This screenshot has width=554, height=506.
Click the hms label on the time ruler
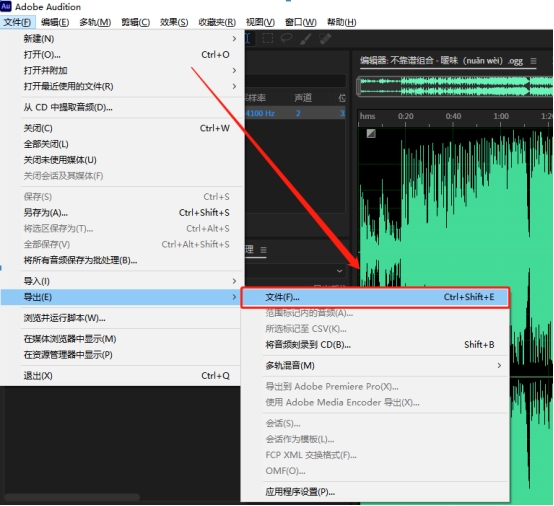[367, 116]
